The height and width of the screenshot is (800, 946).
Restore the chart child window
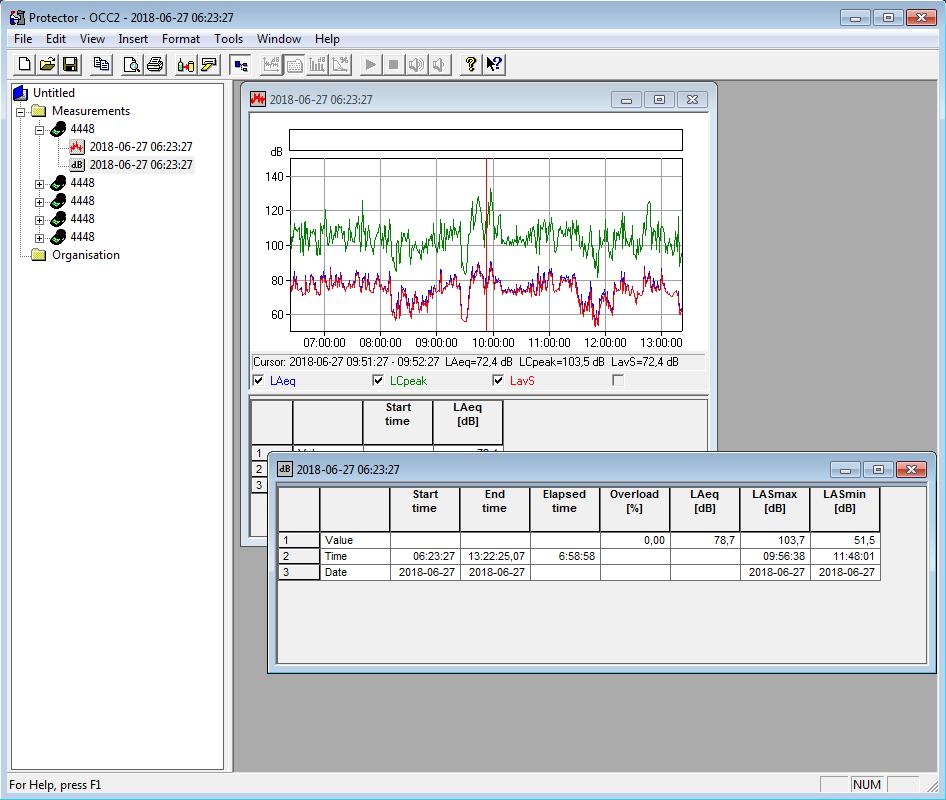(x=659, y=100)
